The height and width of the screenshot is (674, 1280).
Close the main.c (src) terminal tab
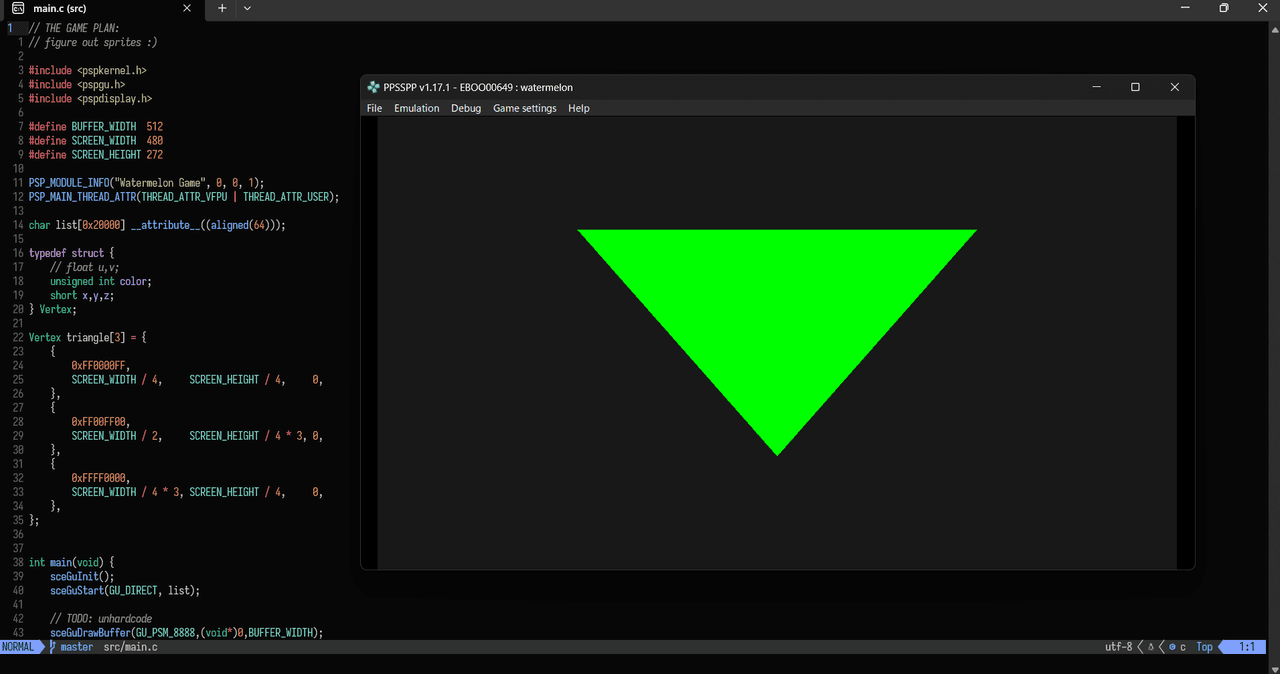pos(186,8)
